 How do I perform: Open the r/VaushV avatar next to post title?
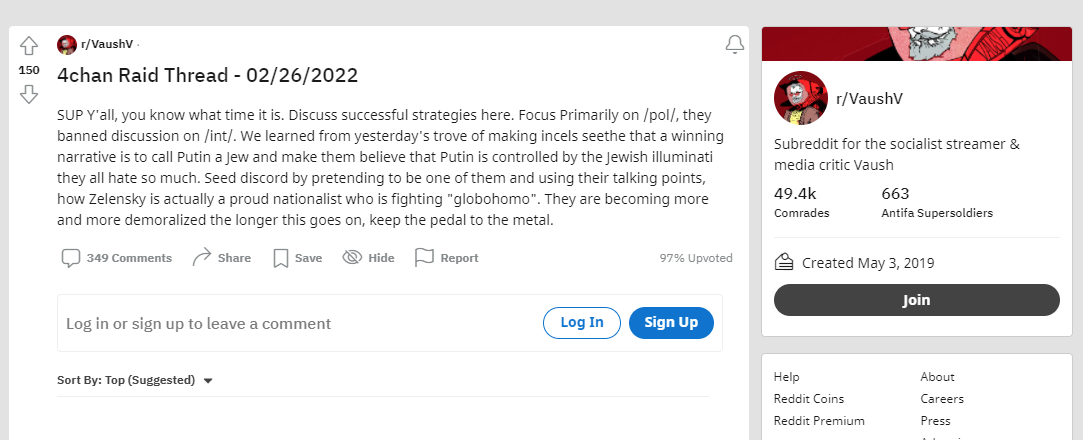click(x=66, y=45)
